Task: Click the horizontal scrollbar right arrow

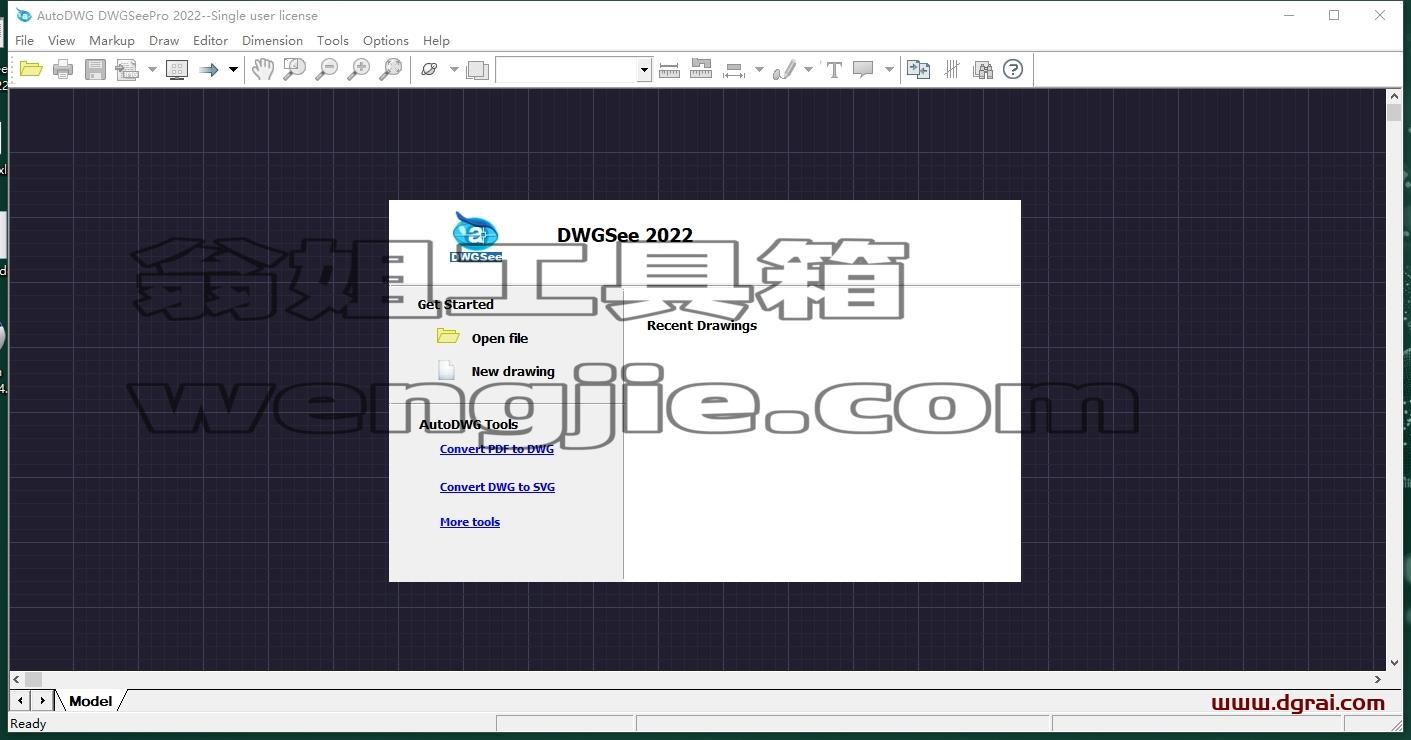Action: 1379,679
